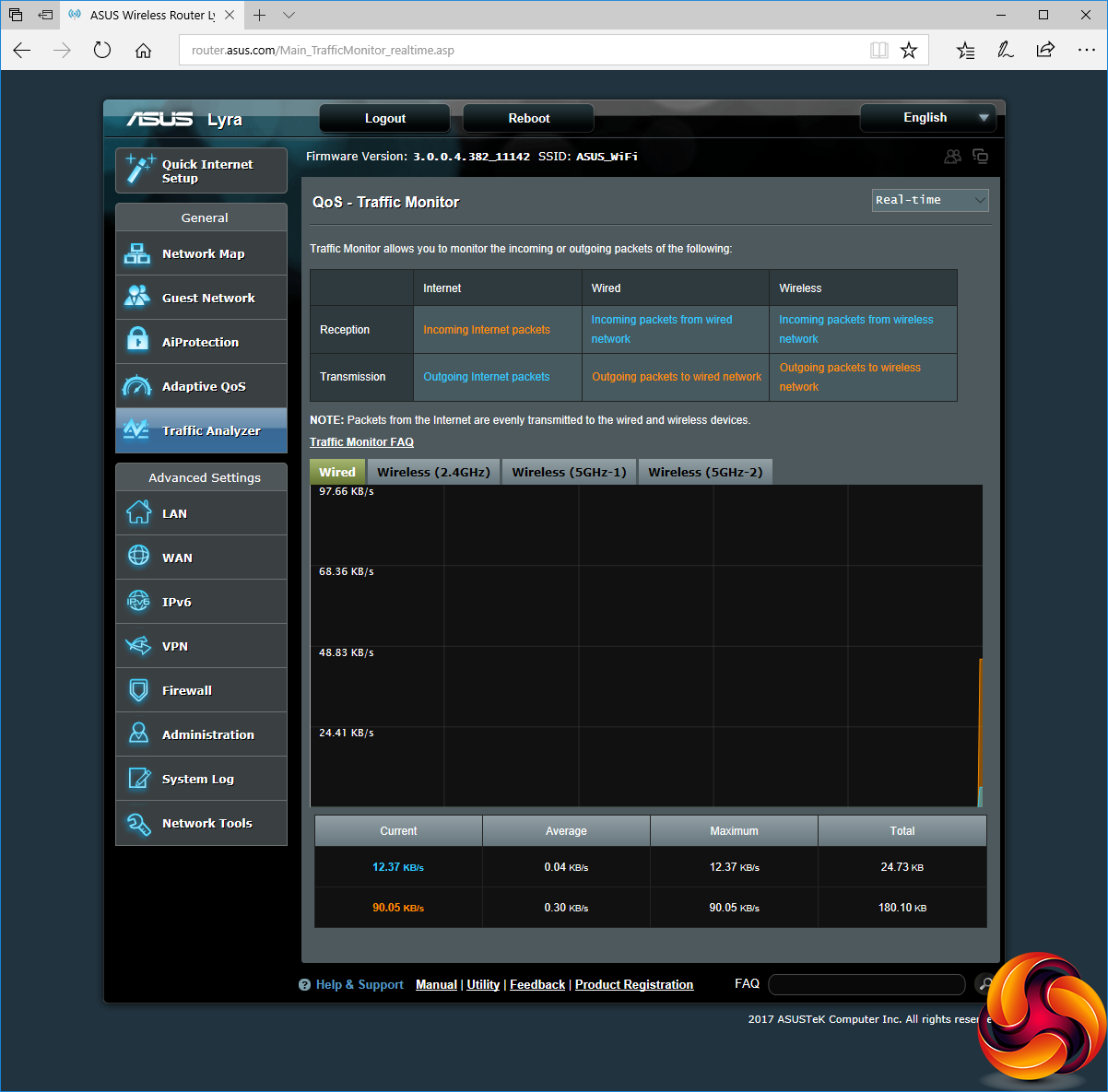Click the Logout button

tap(384, 118)
